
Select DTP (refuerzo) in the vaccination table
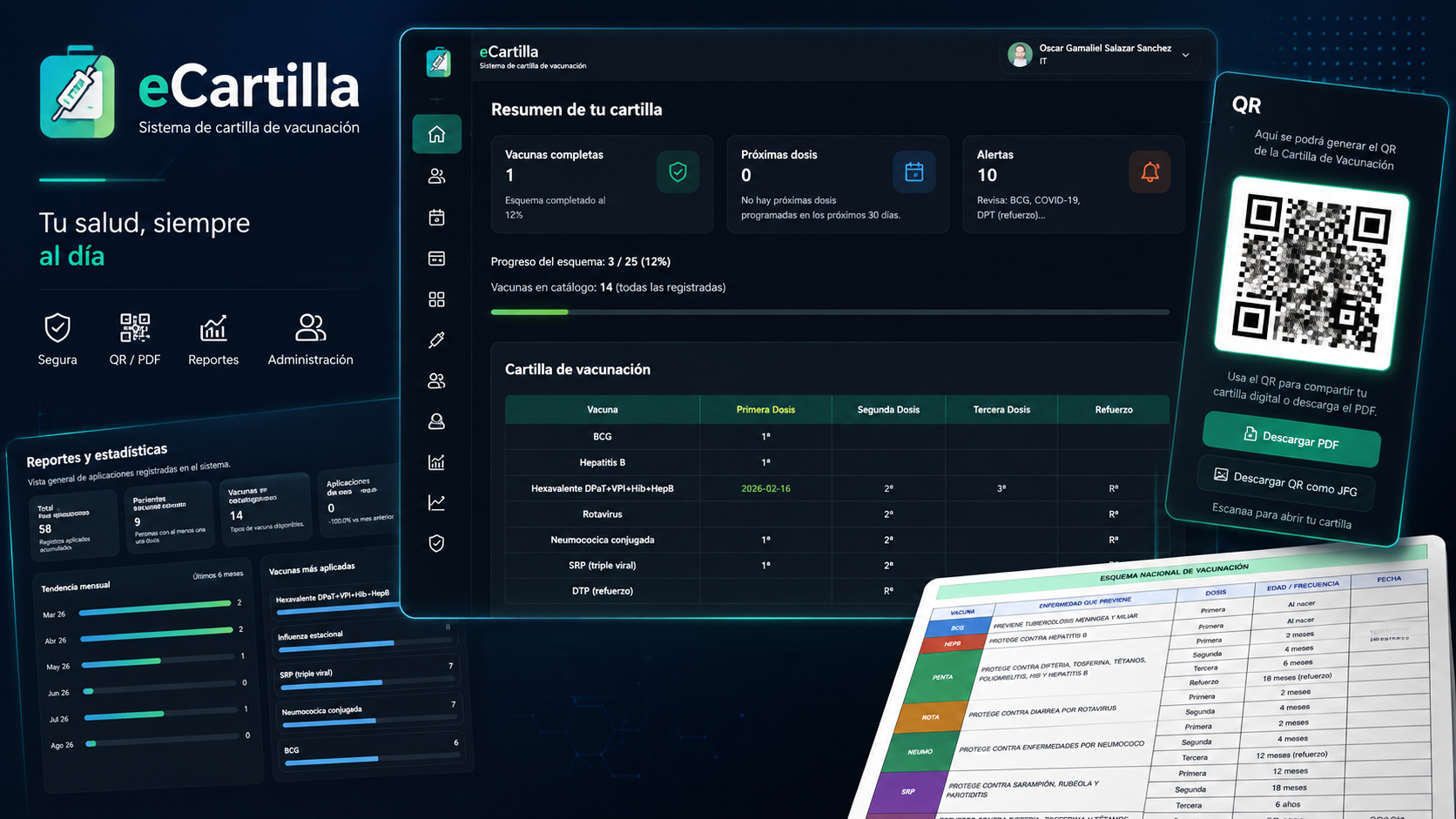click(603, 591)
